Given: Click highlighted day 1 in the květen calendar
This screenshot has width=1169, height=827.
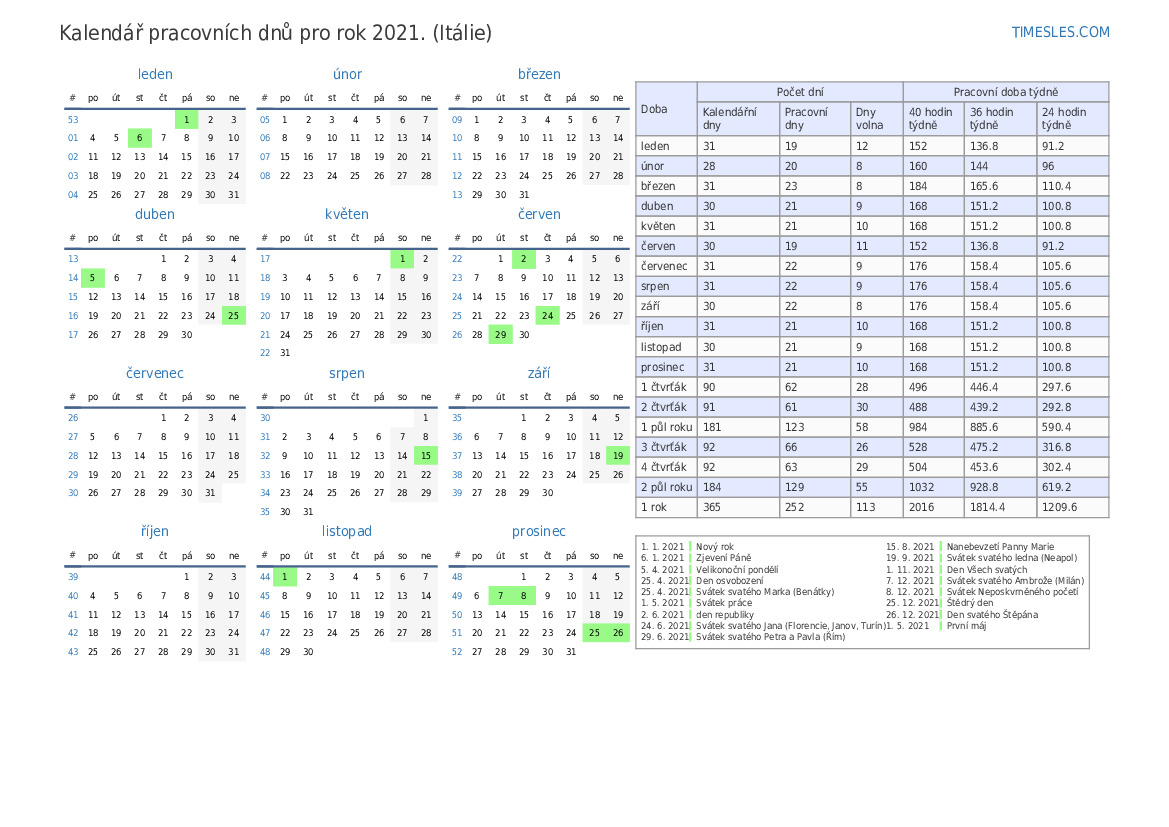Looking at the screenshot, I should [402, 259].
